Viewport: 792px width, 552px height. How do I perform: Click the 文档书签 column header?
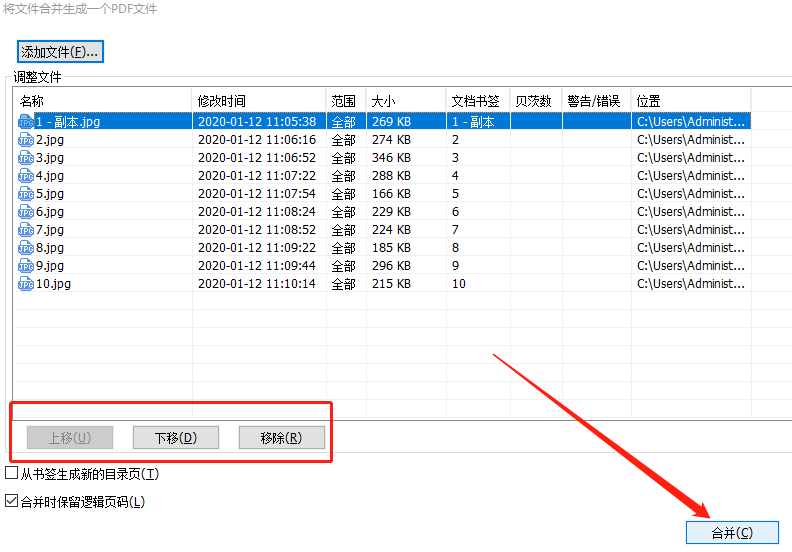point(478,101)
